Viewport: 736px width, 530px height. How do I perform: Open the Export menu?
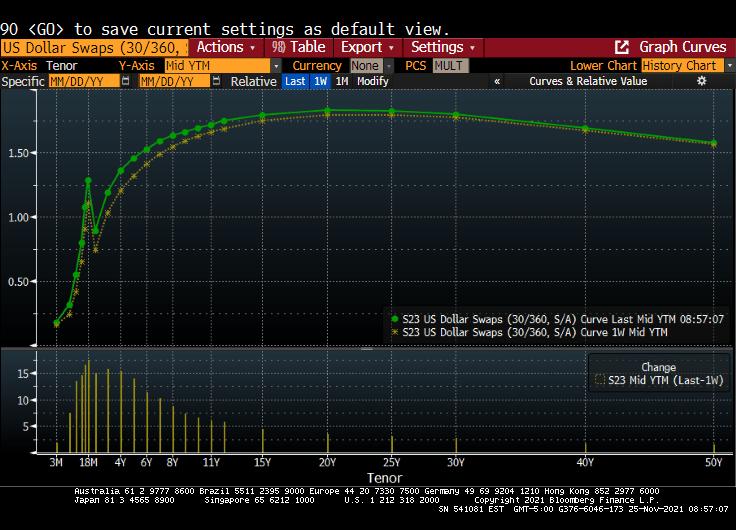pos(367,47)
